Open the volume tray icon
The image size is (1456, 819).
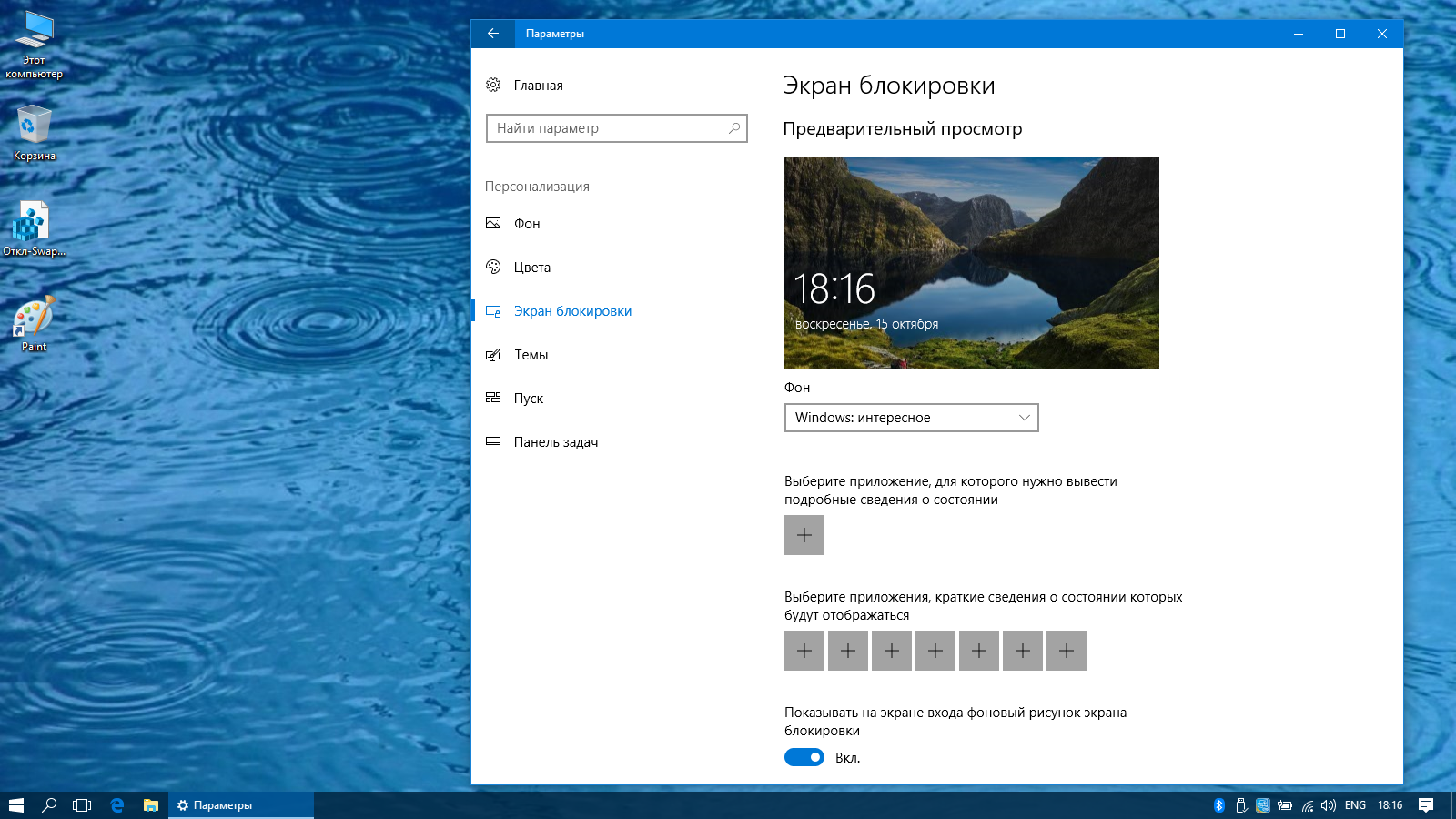click(x=1329, y=805)
